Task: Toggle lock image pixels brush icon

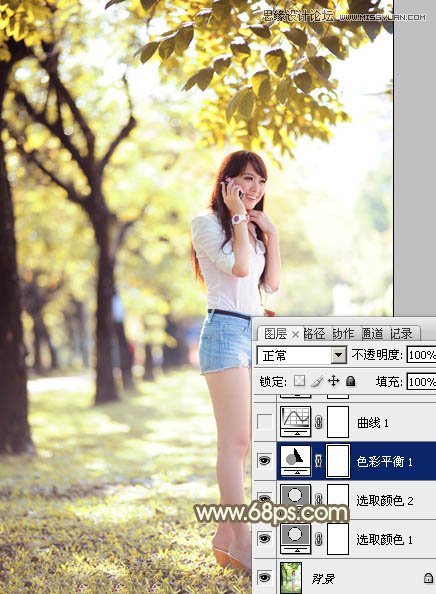Action: (317, 381)
